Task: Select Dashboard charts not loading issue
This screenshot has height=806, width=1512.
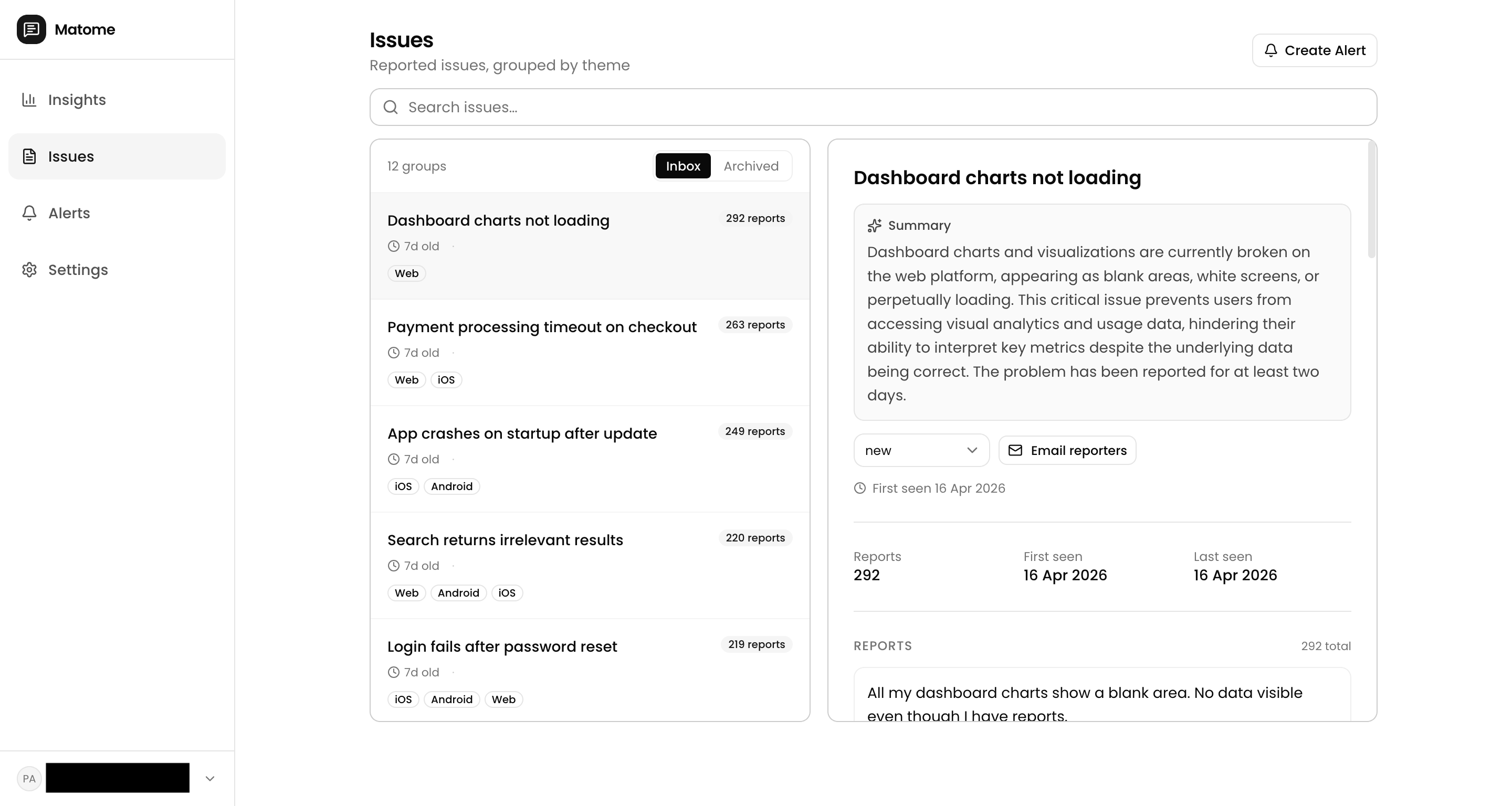Action: point(590,246)
